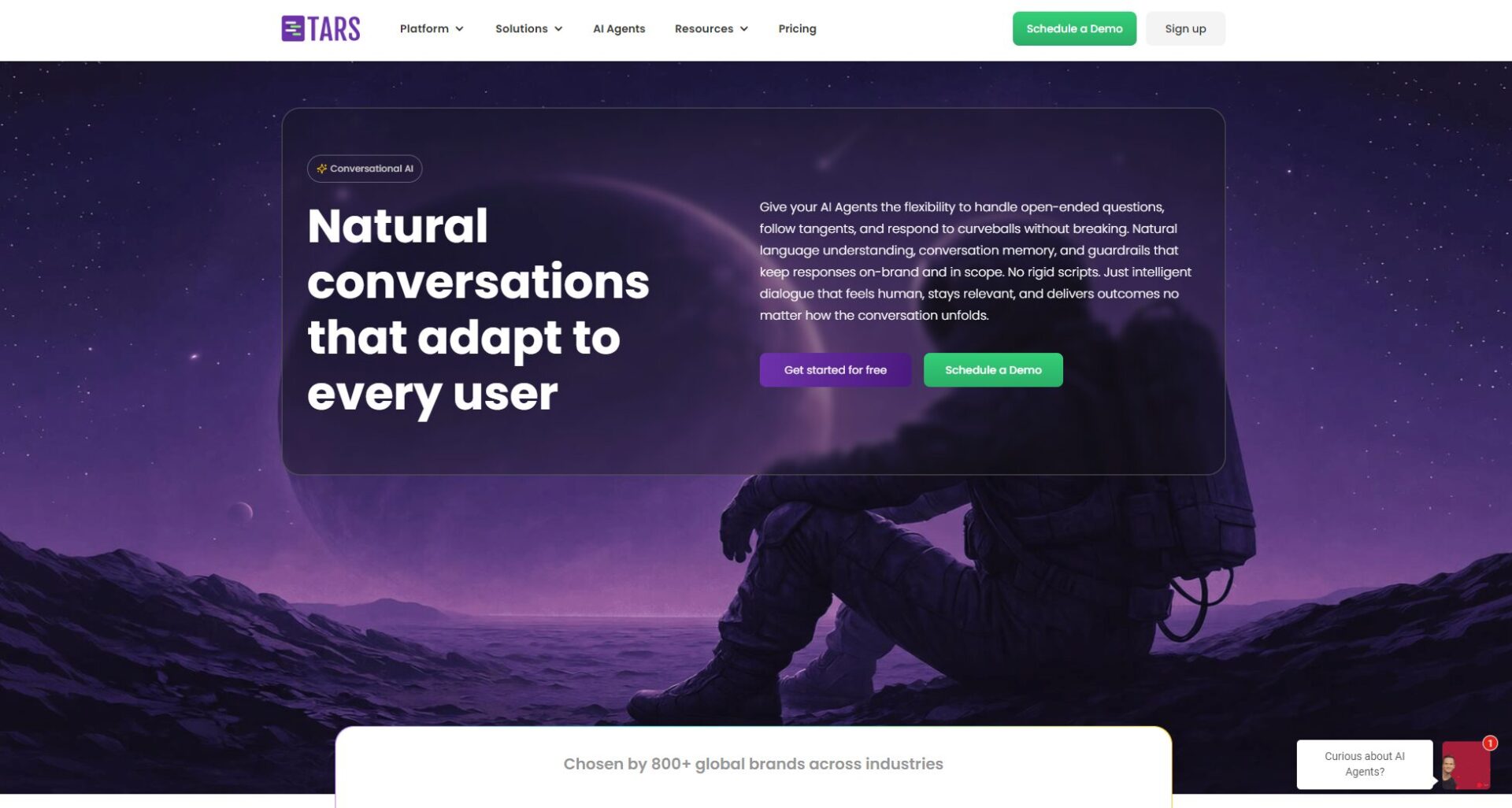Open the Platform menu
This screenshot has height=808, width=1512.
coord(432,29)
